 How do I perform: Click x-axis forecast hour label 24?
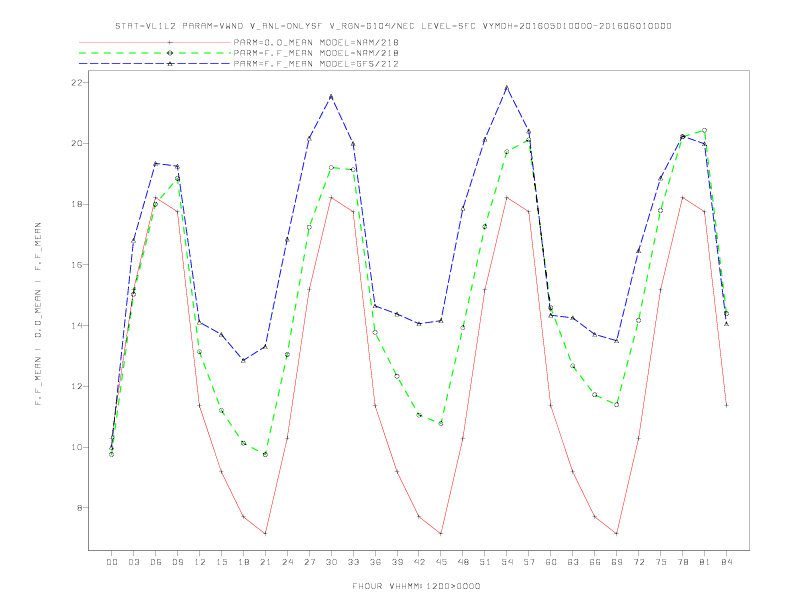pyautogui.click(x=287, y=562)
